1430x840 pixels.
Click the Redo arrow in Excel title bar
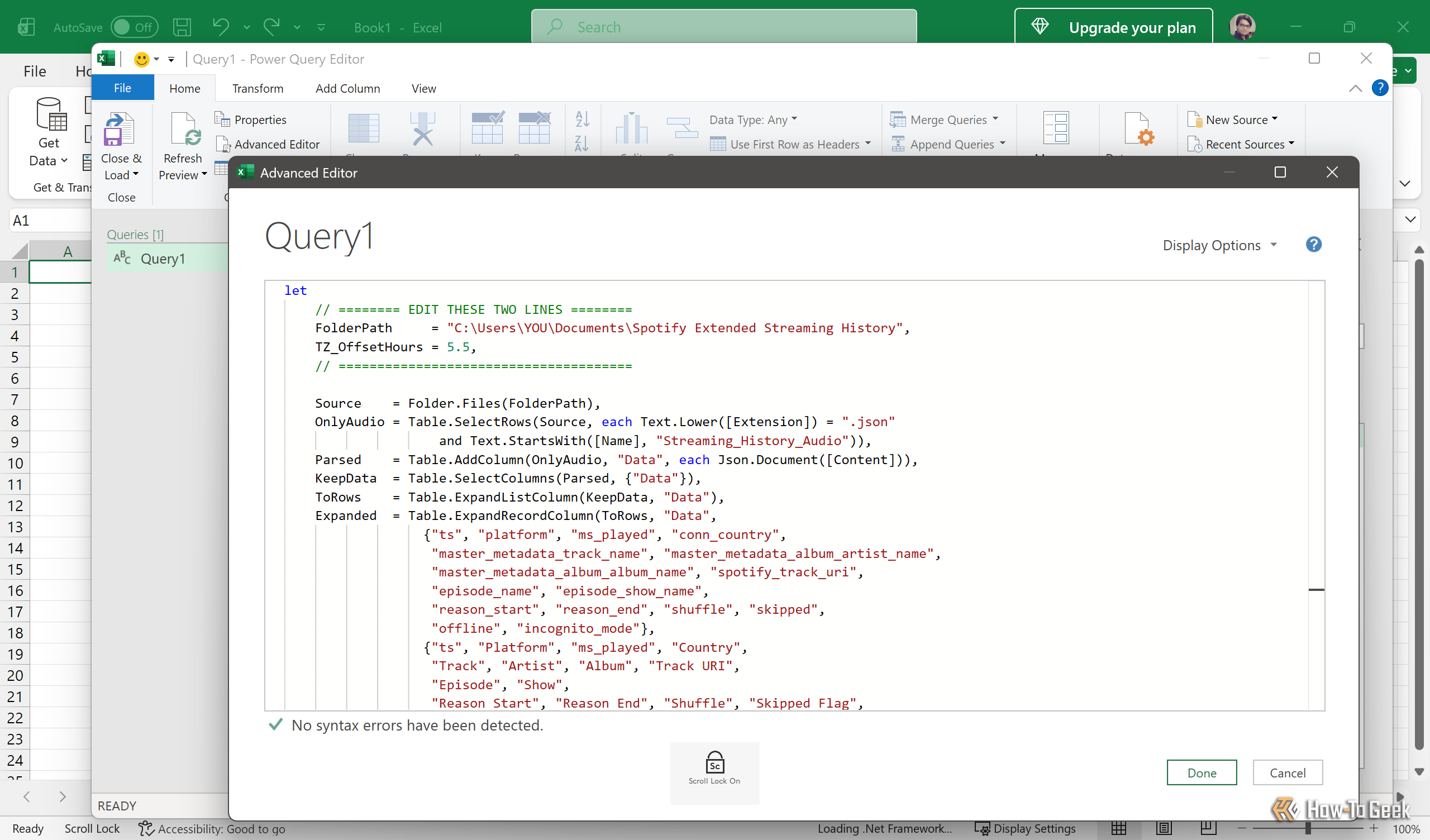(x=272, y=27)
